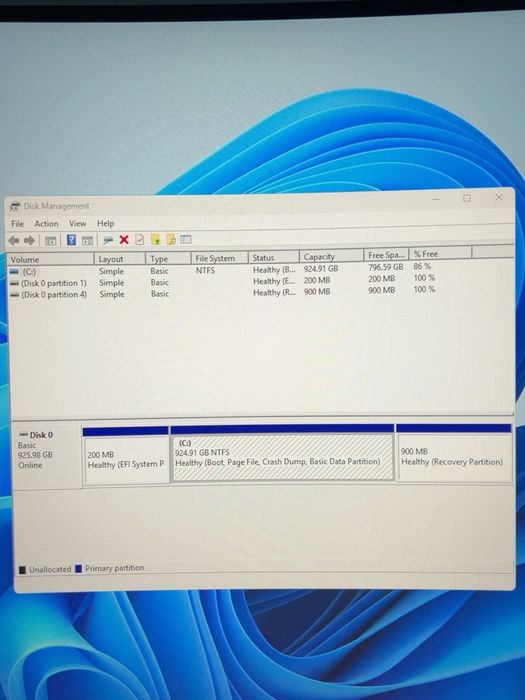Open the Help menu
The image size is (525, 700).
(x=105, y=223)
